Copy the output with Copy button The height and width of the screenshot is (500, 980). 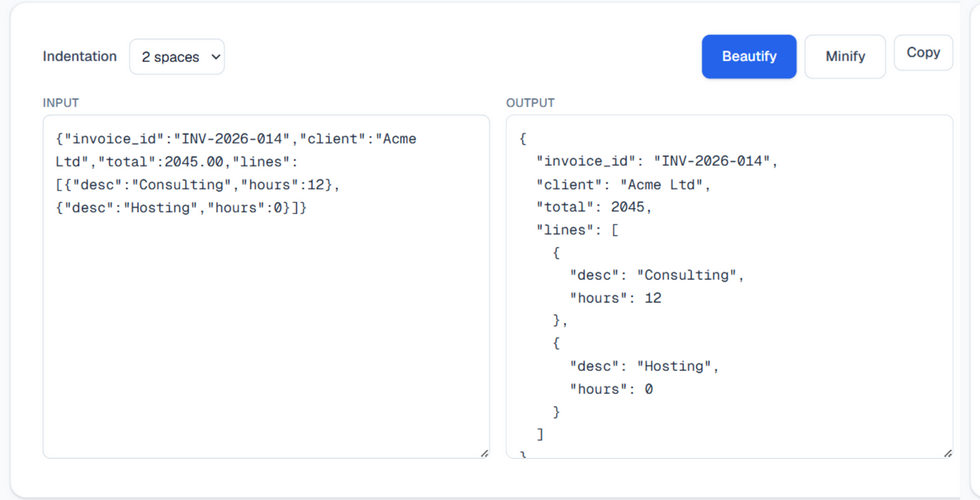(x=923, y=52)
